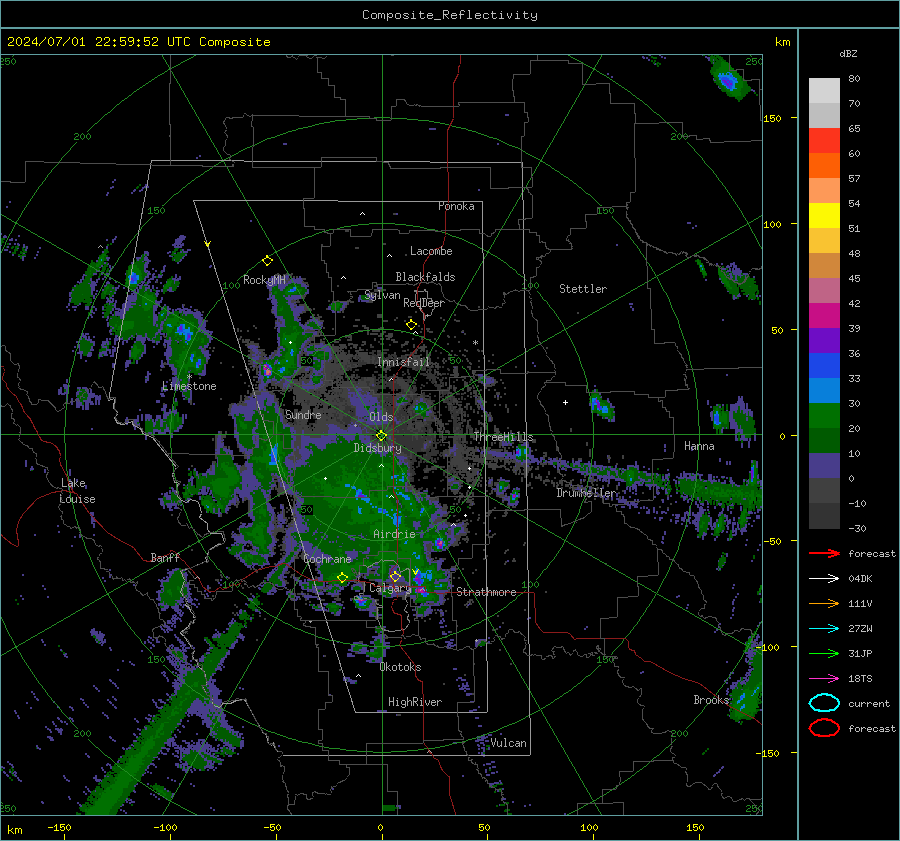Click the Brooks label
This screenshot has height=841, width=900.
tap(711, 700)
